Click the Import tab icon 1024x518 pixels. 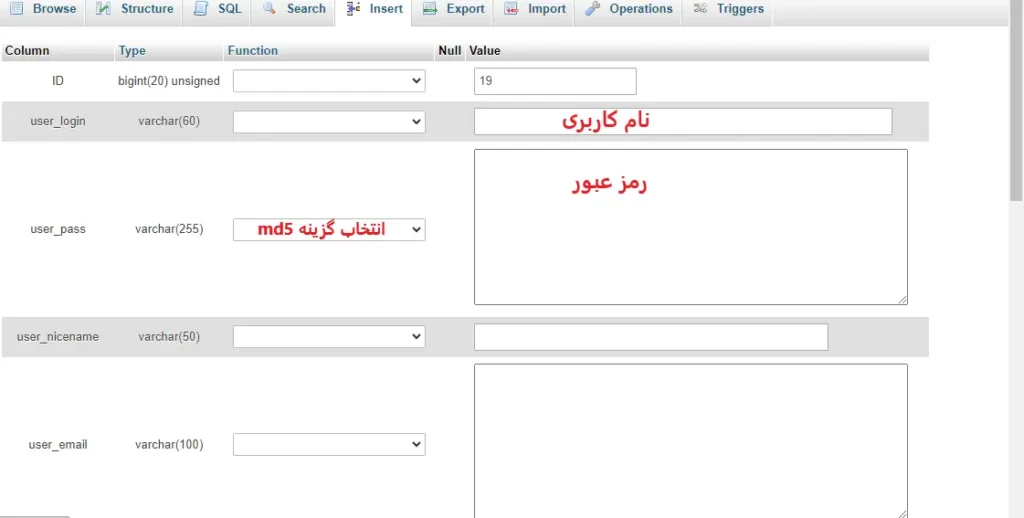pyautogui.click(x=511, y=9)
